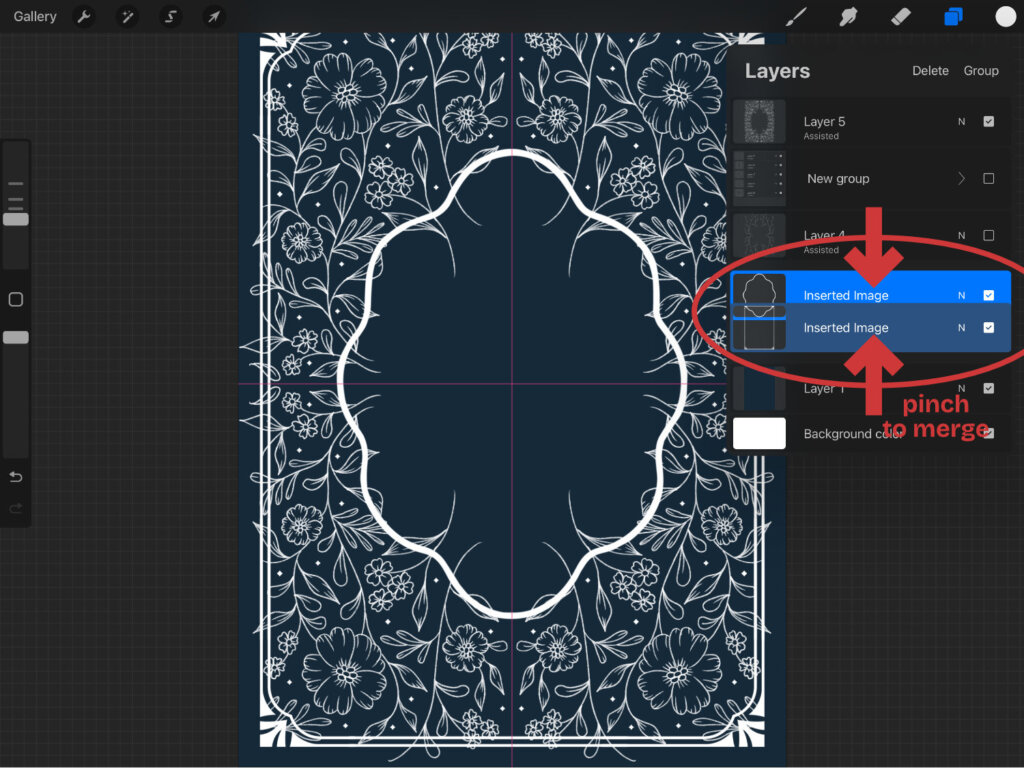Tap the Undo arrow in sidebar
1024x768 pixels.
click(15, 476)
